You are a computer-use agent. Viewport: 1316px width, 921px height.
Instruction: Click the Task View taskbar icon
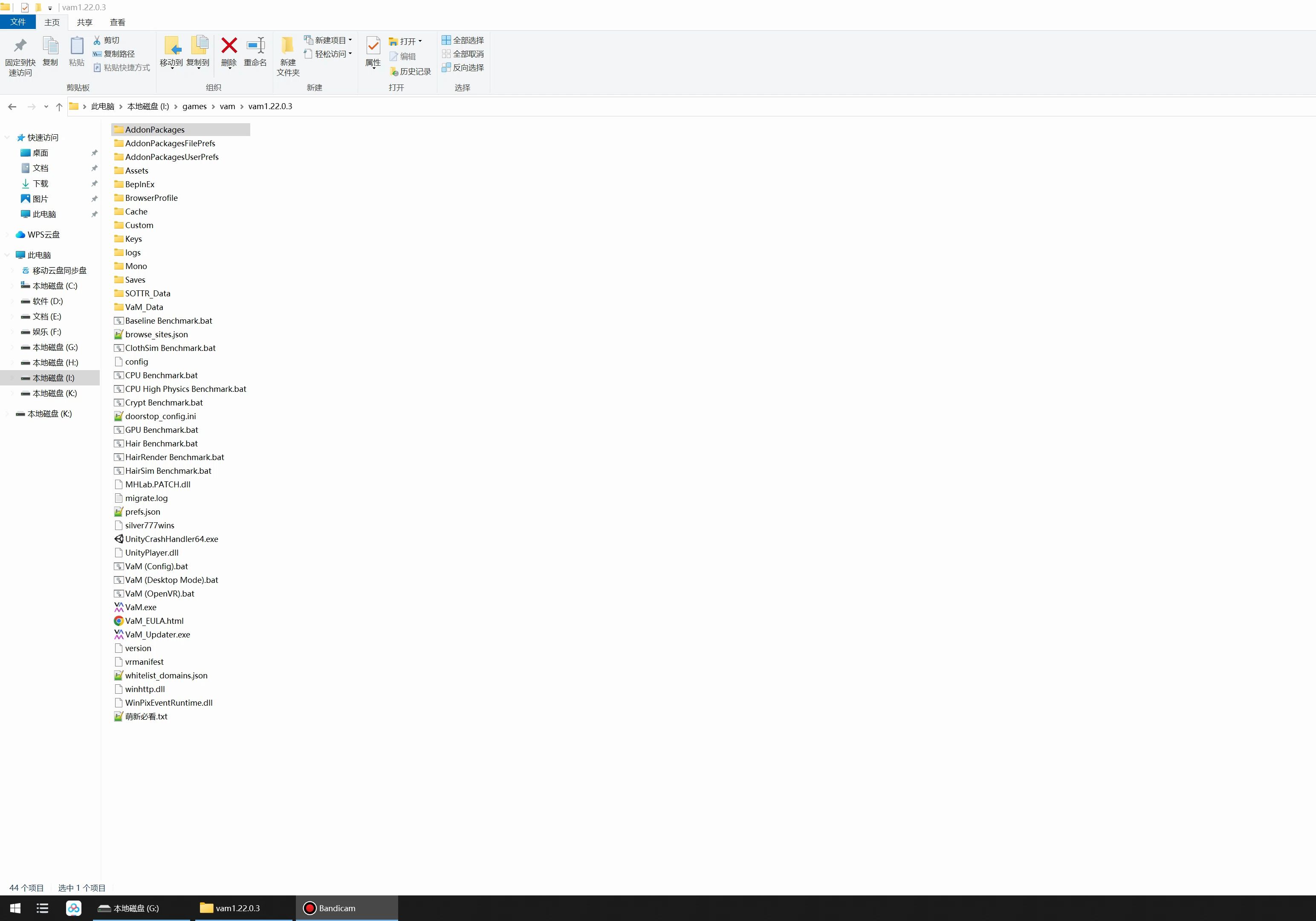pos(42,908)
